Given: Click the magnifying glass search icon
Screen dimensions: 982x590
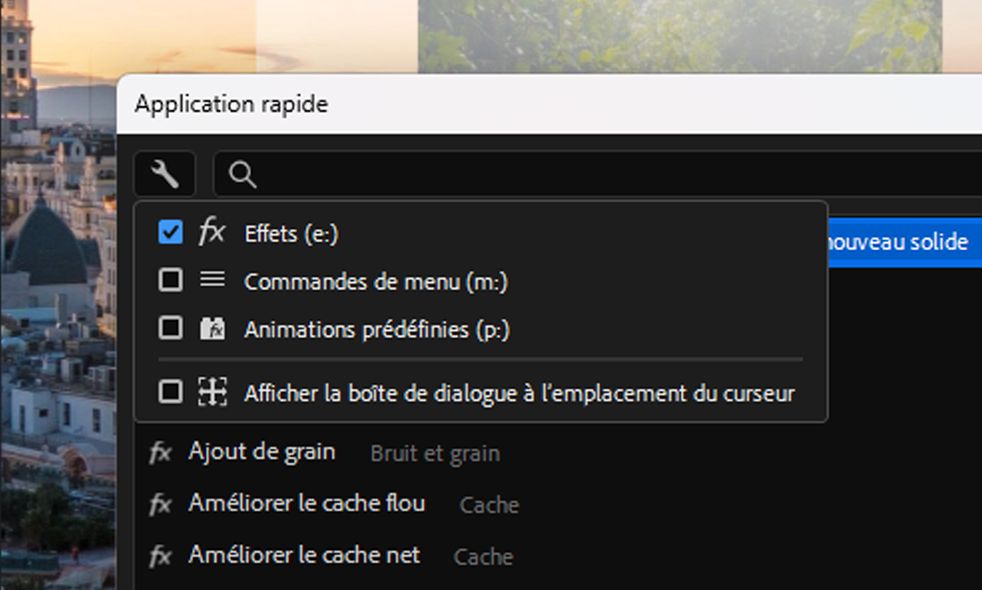Looking at the screenshot, I should (242, 175).
